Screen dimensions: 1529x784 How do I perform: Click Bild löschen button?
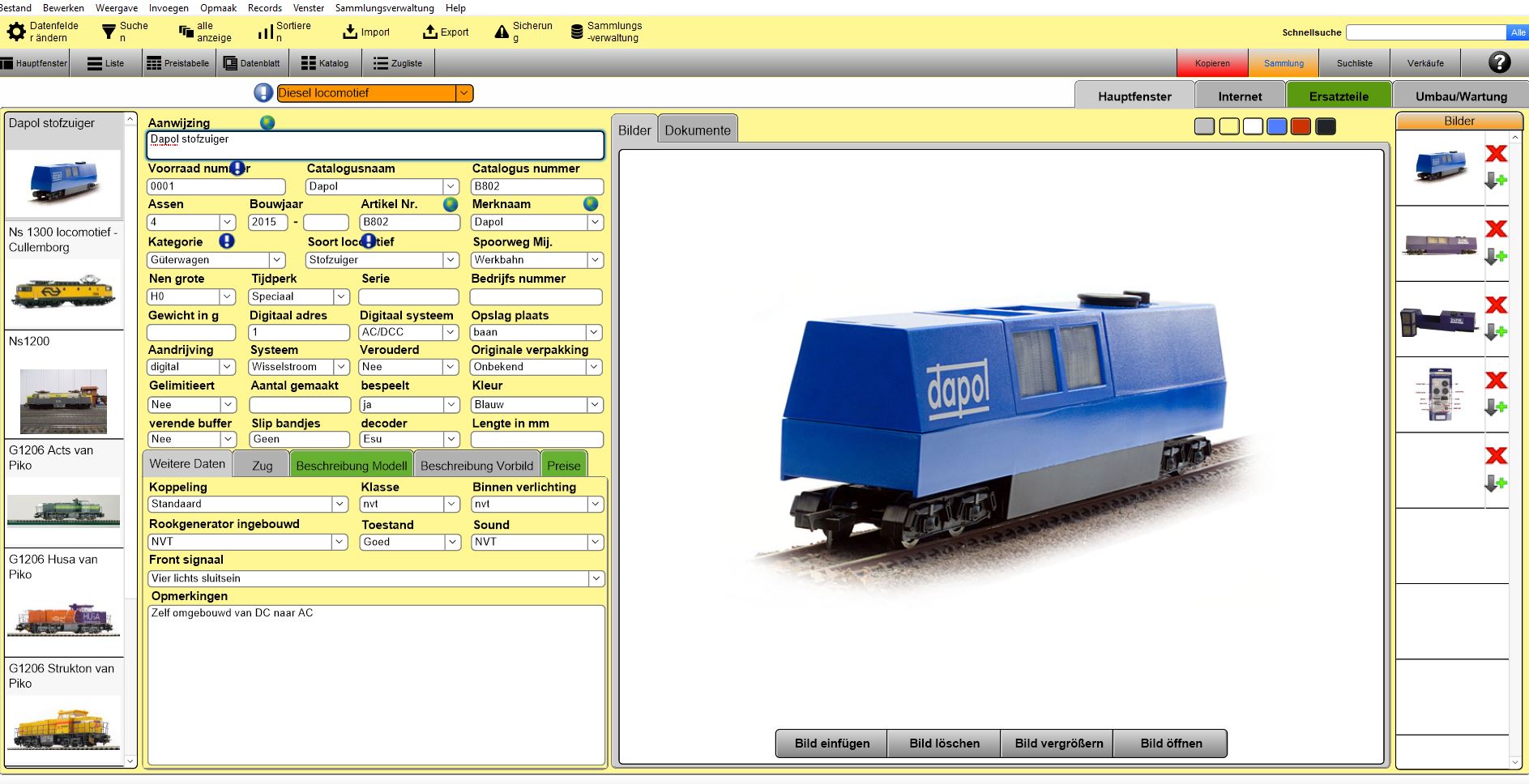pyautogui.click(x=944, y=744)
